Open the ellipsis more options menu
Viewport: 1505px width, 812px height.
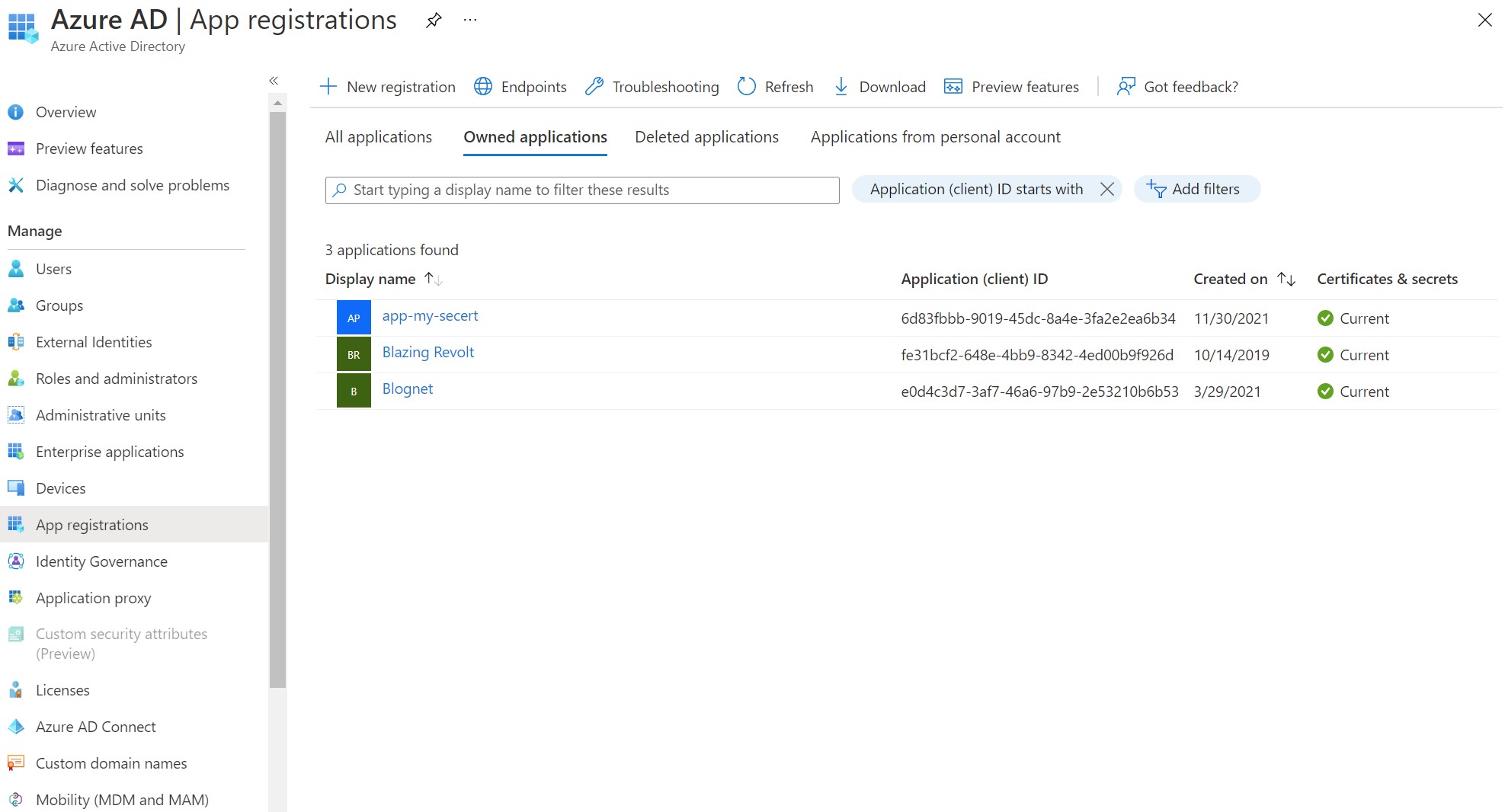(470, 20)
